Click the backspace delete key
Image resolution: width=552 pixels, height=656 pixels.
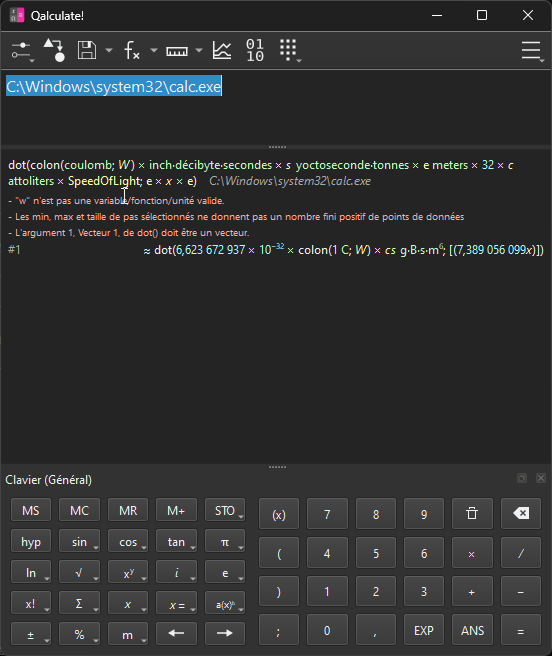(x=521, y=514)
